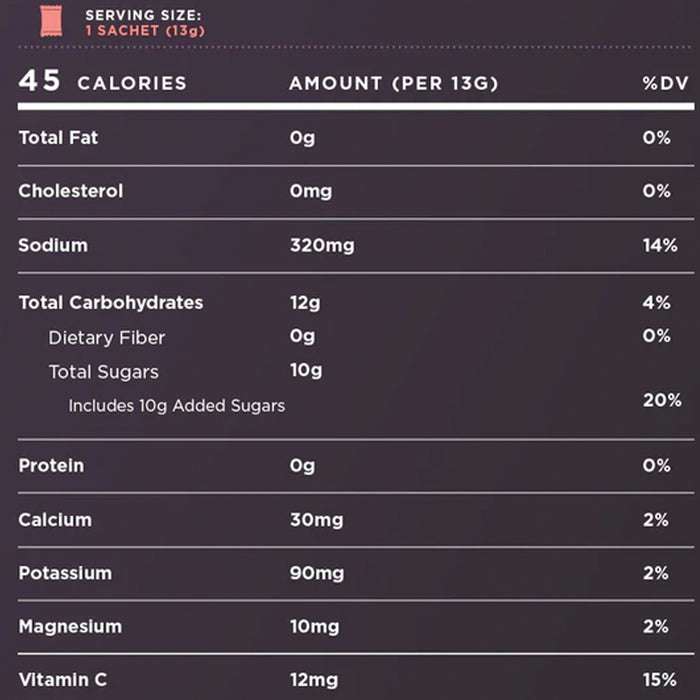Click the "%DV" column header
Screen dimensions: 700x700
tap(666, 83)
